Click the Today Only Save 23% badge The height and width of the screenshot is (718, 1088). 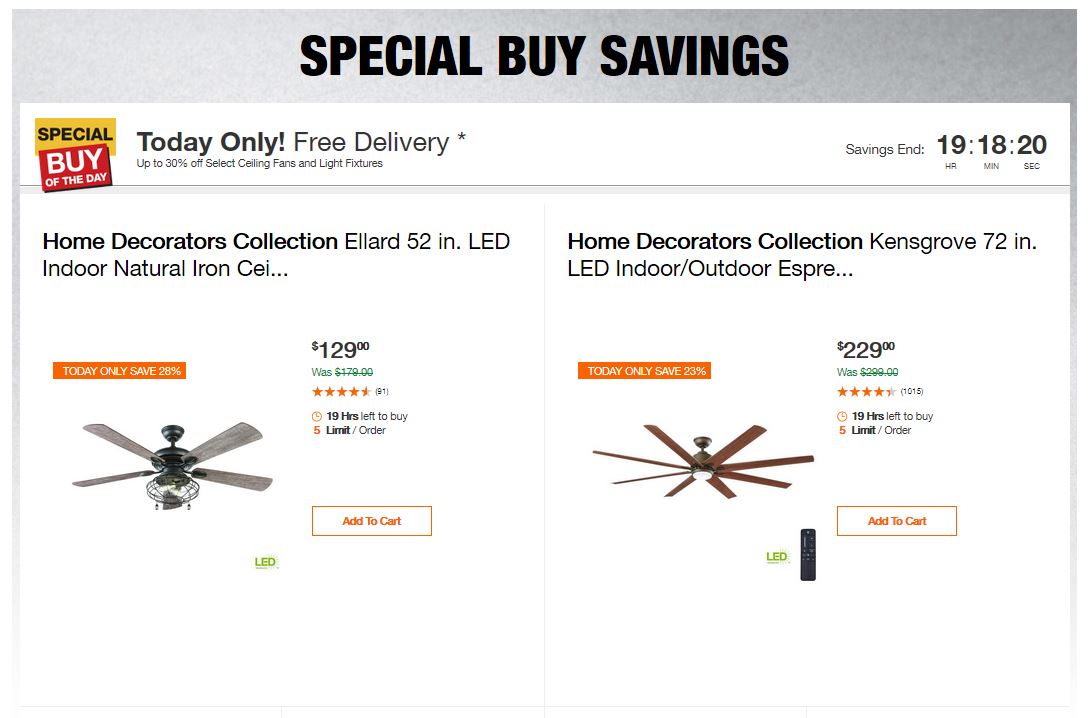point(647,371)
